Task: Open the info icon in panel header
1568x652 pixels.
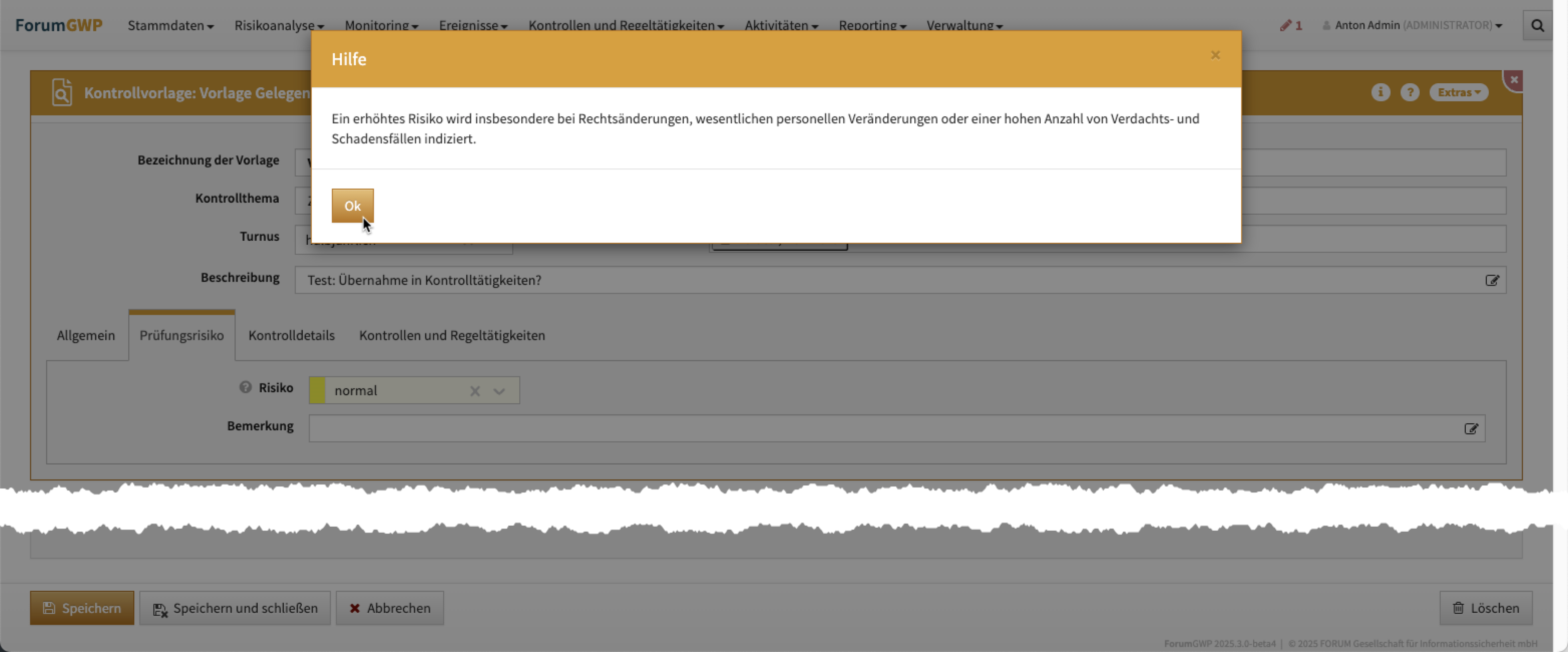Action: [x=1380, y=92]
